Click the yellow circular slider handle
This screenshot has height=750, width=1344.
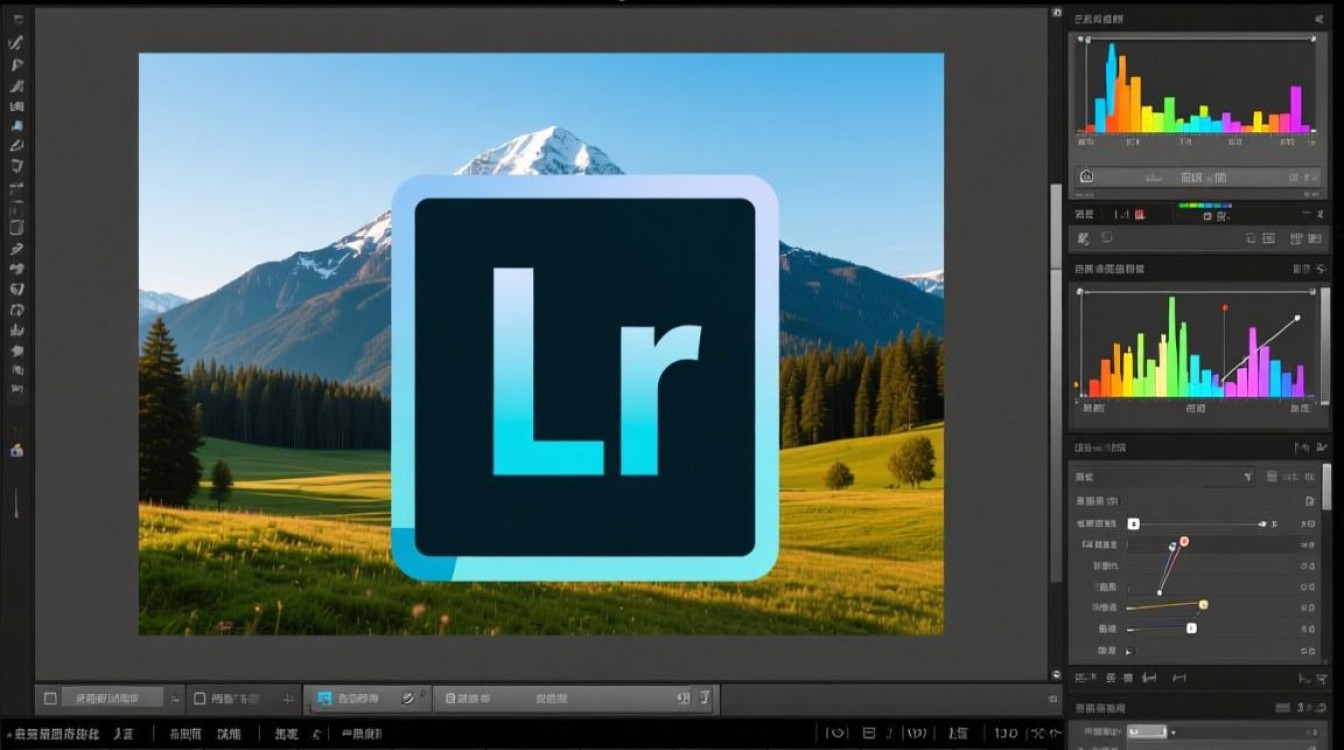[1203, 604]
